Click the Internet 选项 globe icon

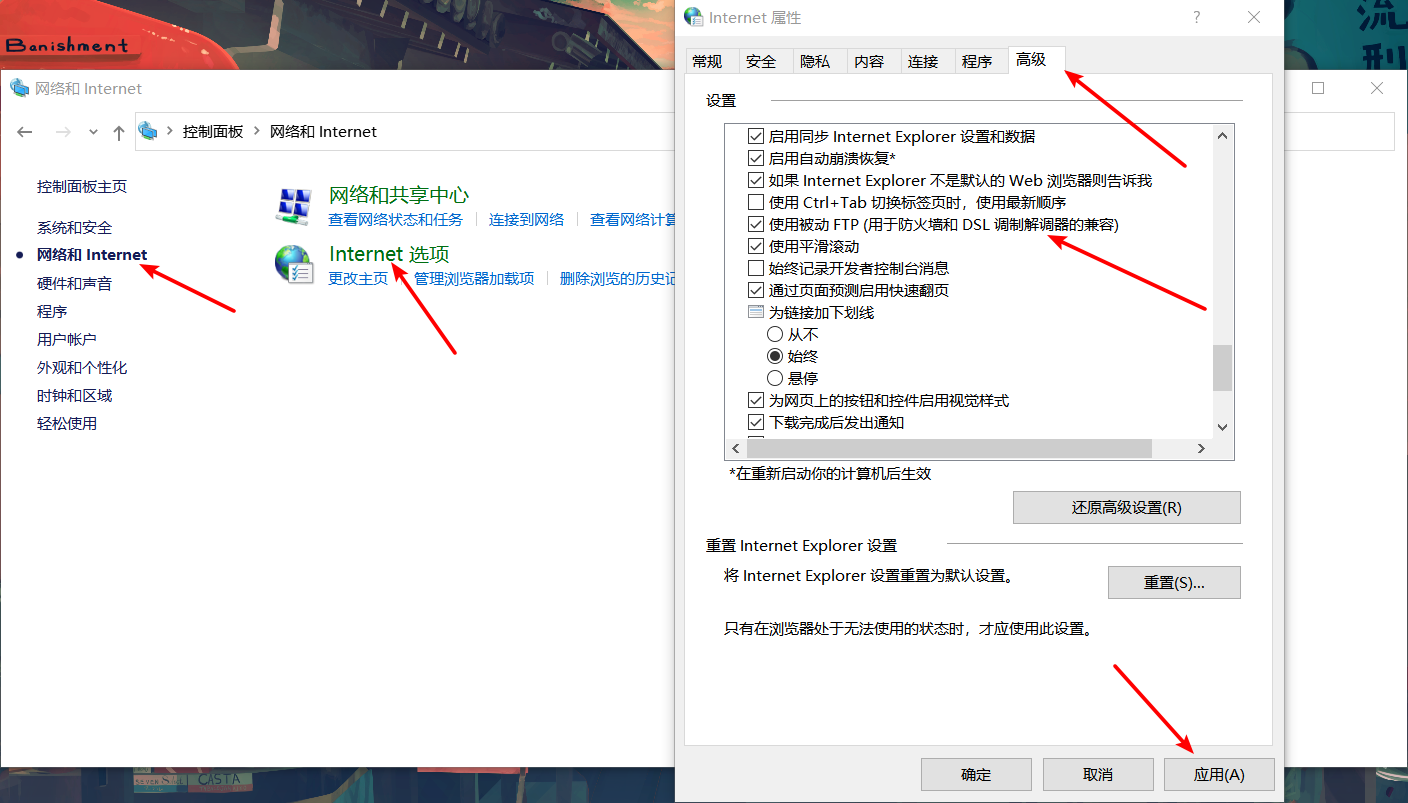coord(294,265)
